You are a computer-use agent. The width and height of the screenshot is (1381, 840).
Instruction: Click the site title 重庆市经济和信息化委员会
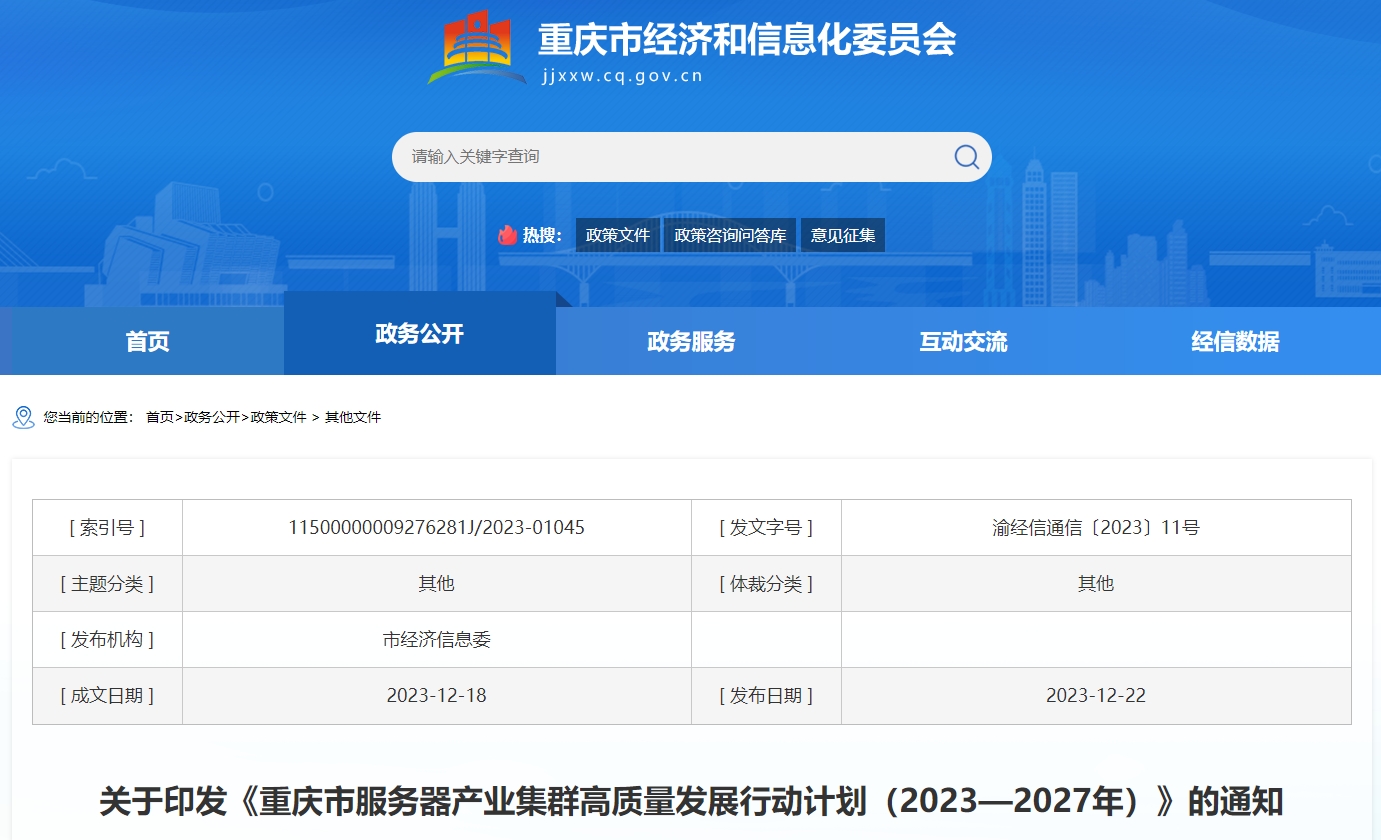point(747,39)
